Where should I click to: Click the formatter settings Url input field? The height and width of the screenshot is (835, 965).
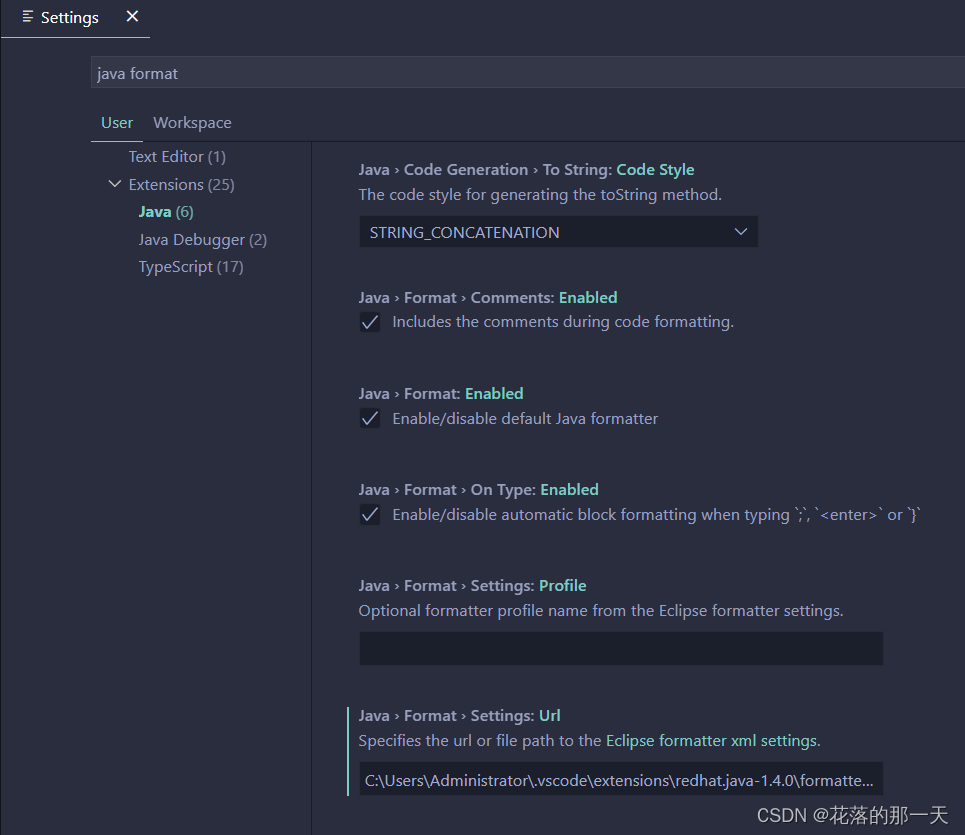pyautogui.click(x=621, y=779)
